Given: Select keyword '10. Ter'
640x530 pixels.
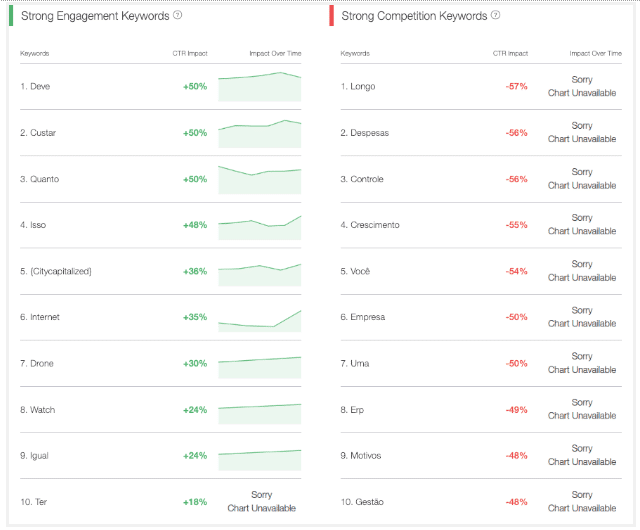Looking at the screenshot, I should click(34, 502).
